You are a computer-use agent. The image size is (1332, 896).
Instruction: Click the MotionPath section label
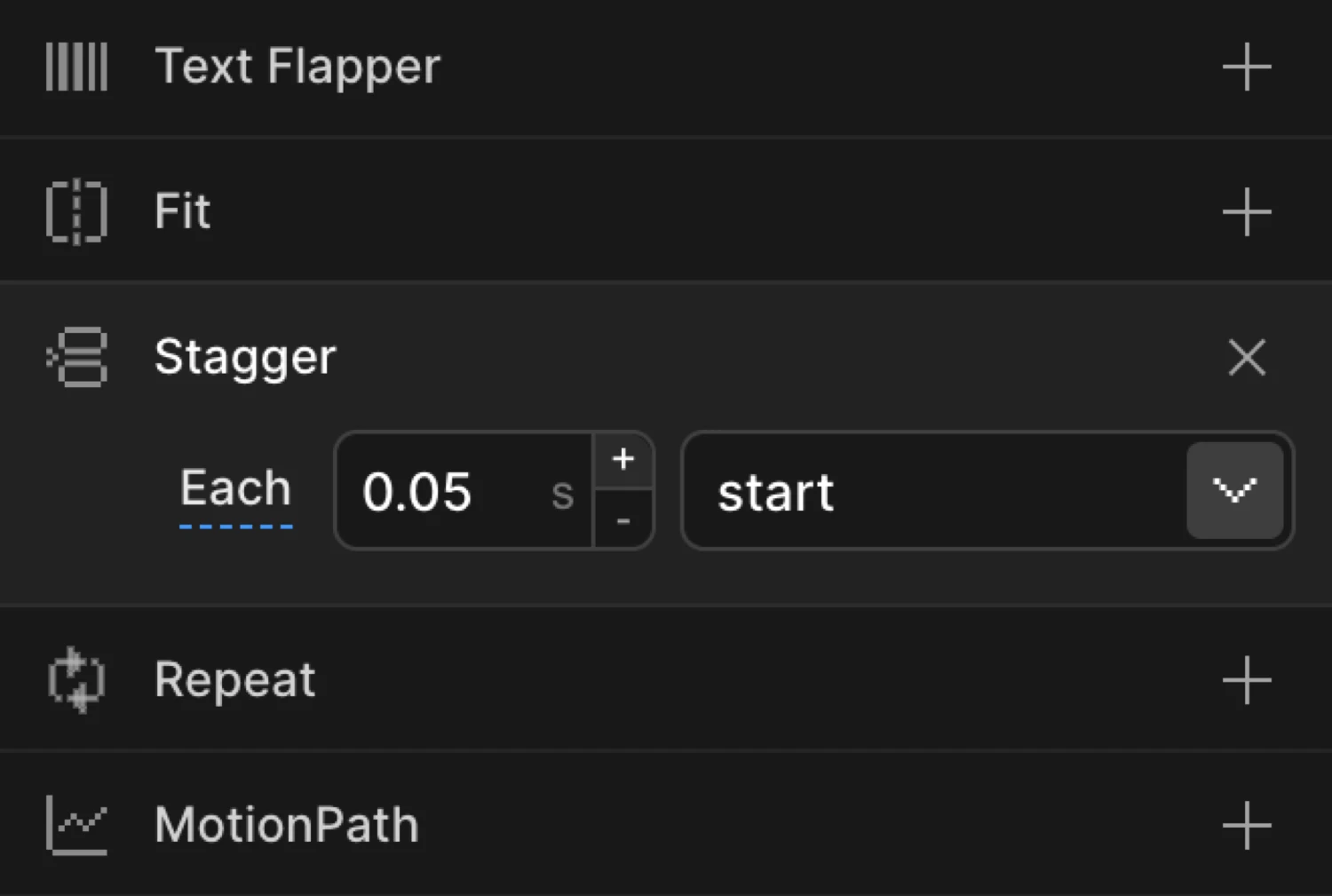coord(287,824)
